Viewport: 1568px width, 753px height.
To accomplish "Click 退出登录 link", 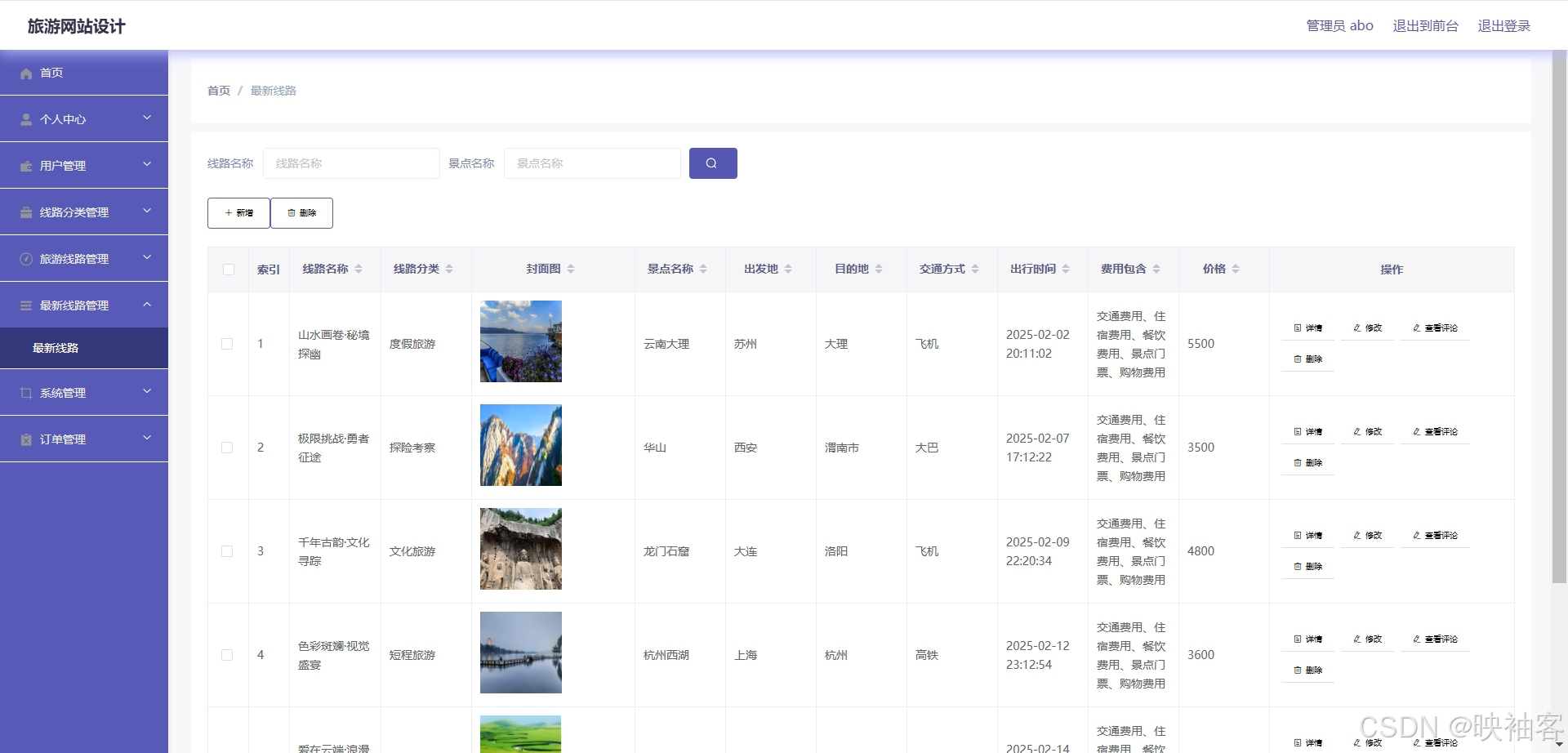I will [x=1504, y=26].
